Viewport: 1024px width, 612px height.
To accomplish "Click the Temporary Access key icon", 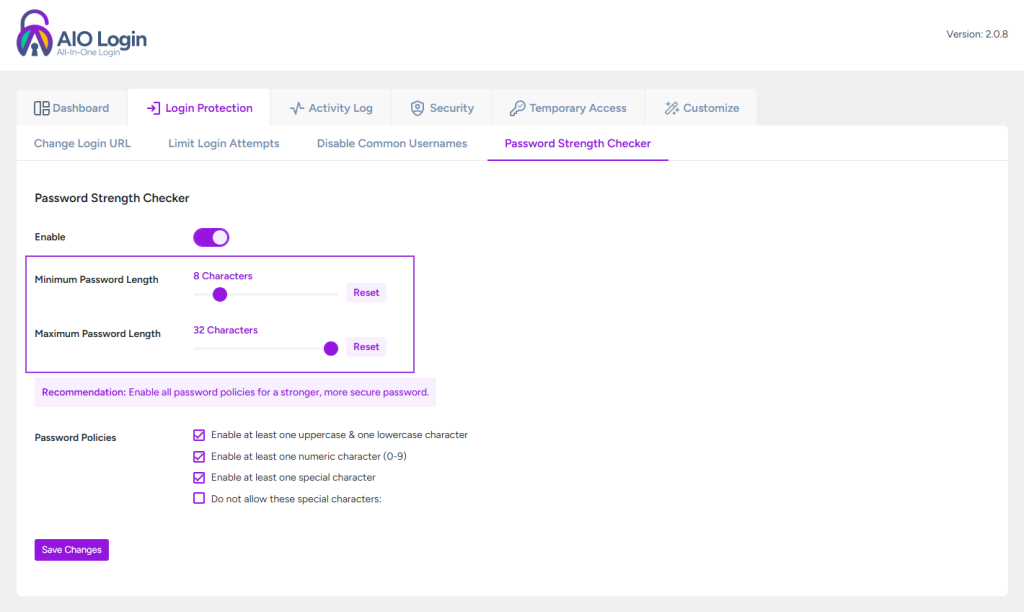I will pyautogui.click(x=517, y=108).
